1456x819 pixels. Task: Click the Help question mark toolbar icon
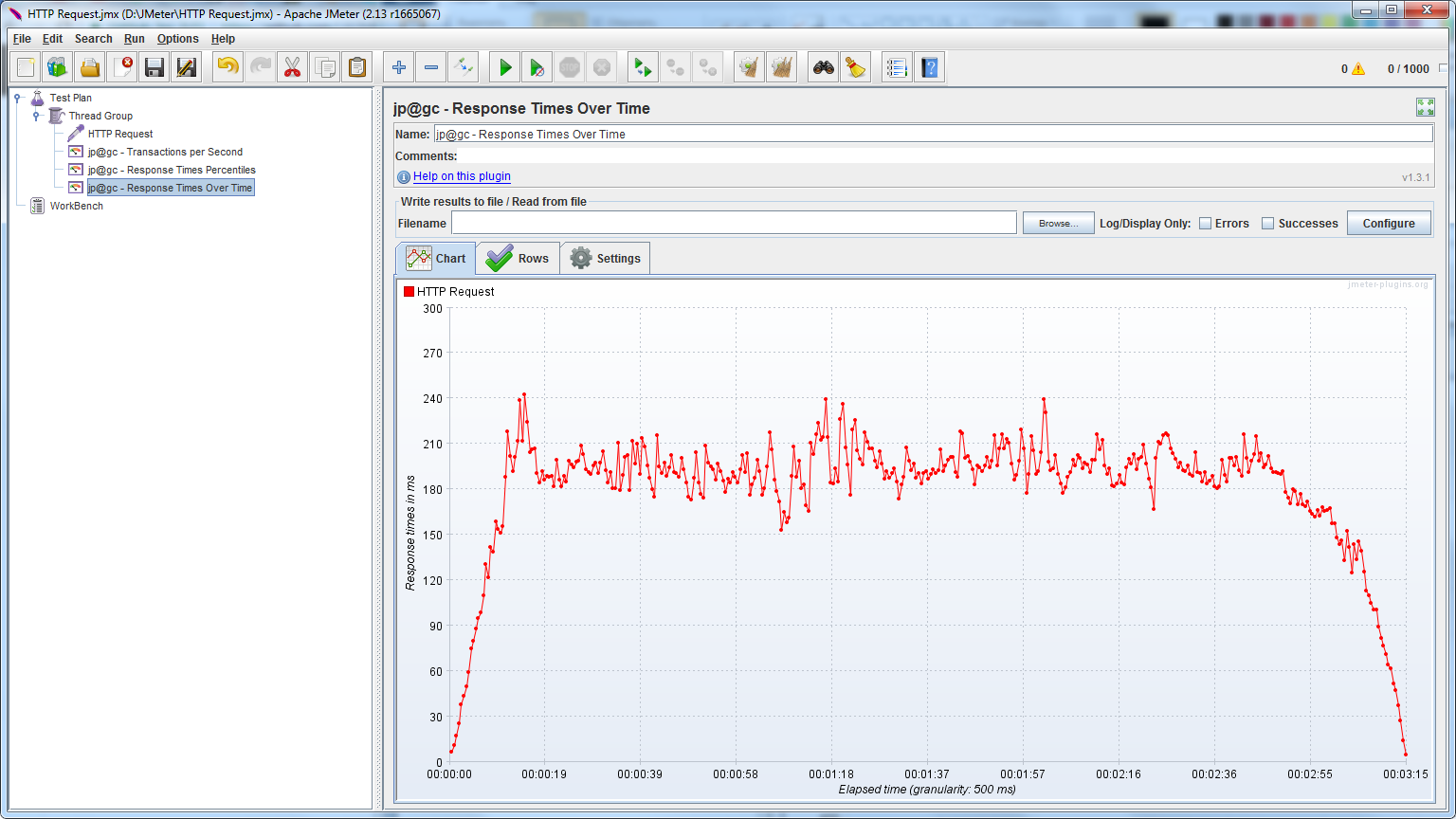tap(930, 67)
